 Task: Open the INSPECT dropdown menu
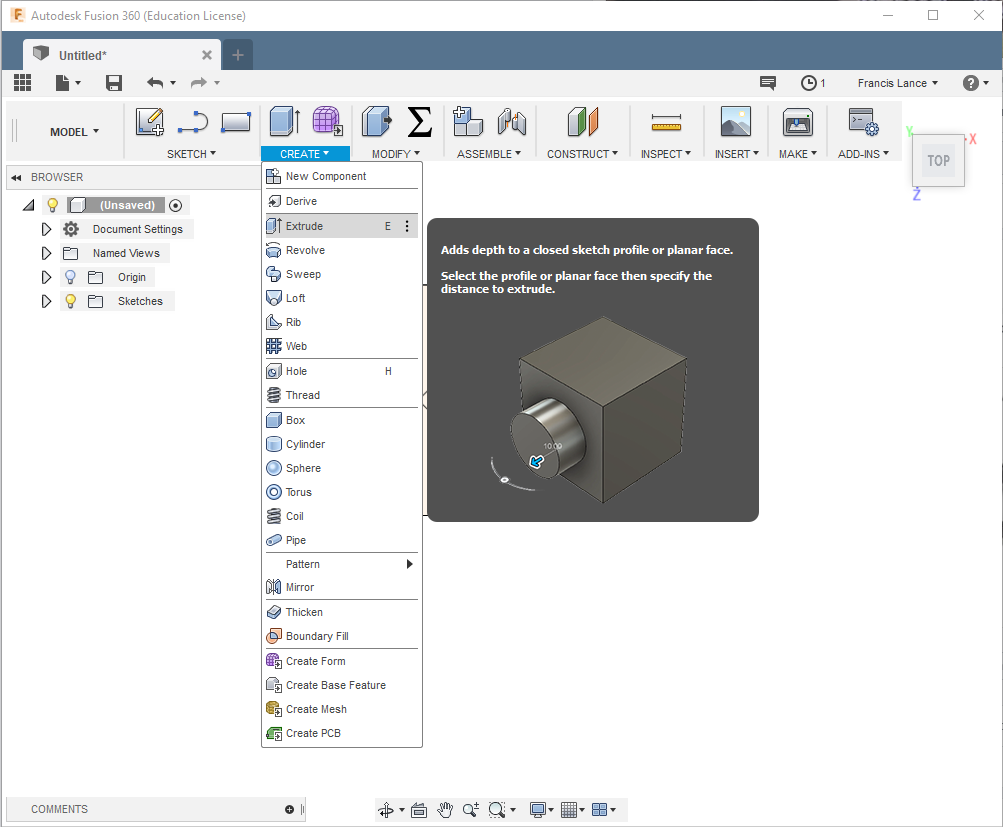666,154
